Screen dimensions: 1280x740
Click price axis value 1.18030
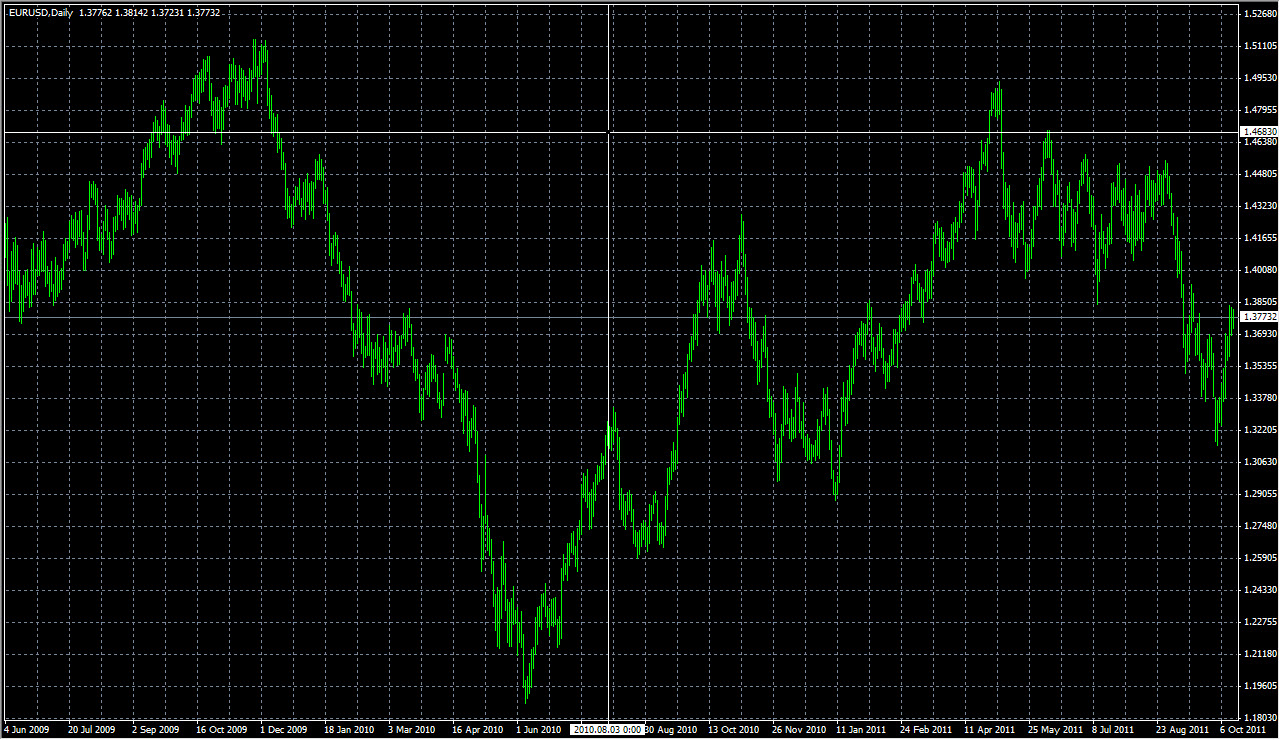tap(1260, 718)
